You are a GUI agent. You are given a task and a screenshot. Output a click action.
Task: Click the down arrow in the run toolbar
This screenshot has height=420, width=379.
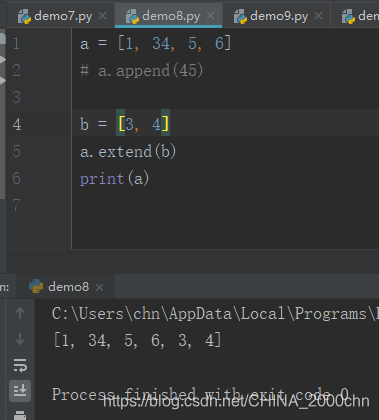tap(20, 339)
